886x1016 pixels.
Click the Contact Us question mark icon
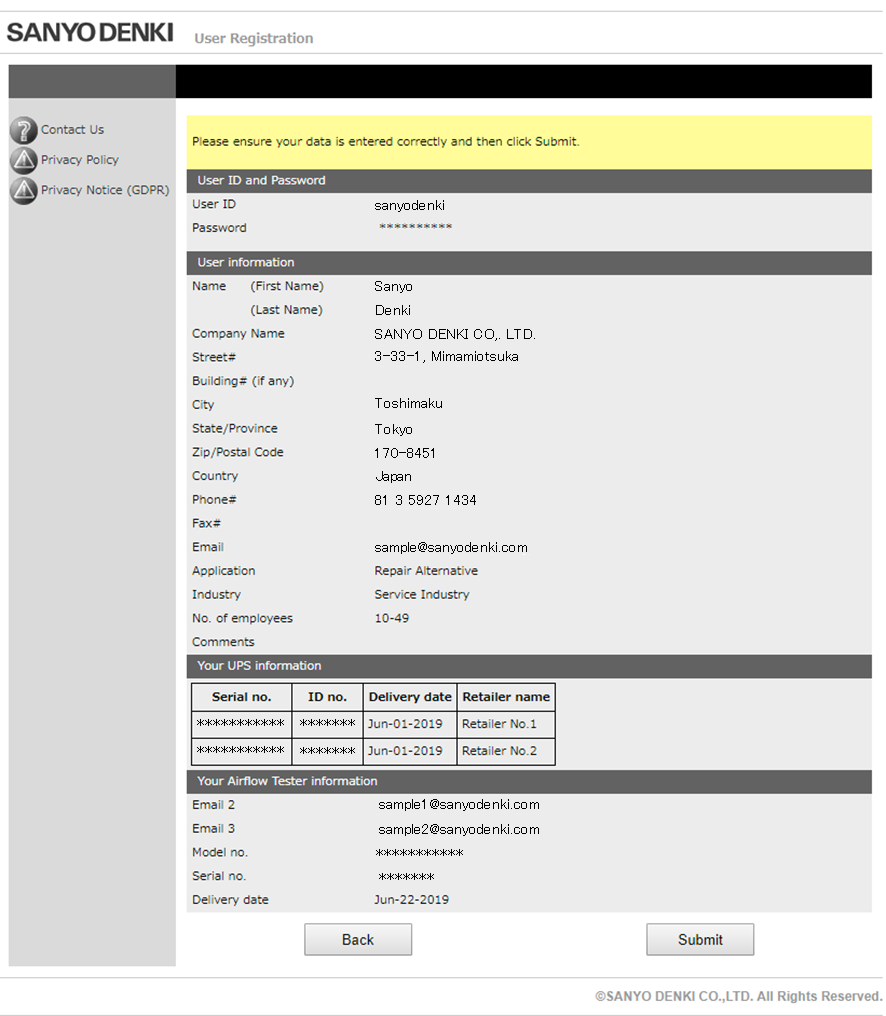coord(24,130)
